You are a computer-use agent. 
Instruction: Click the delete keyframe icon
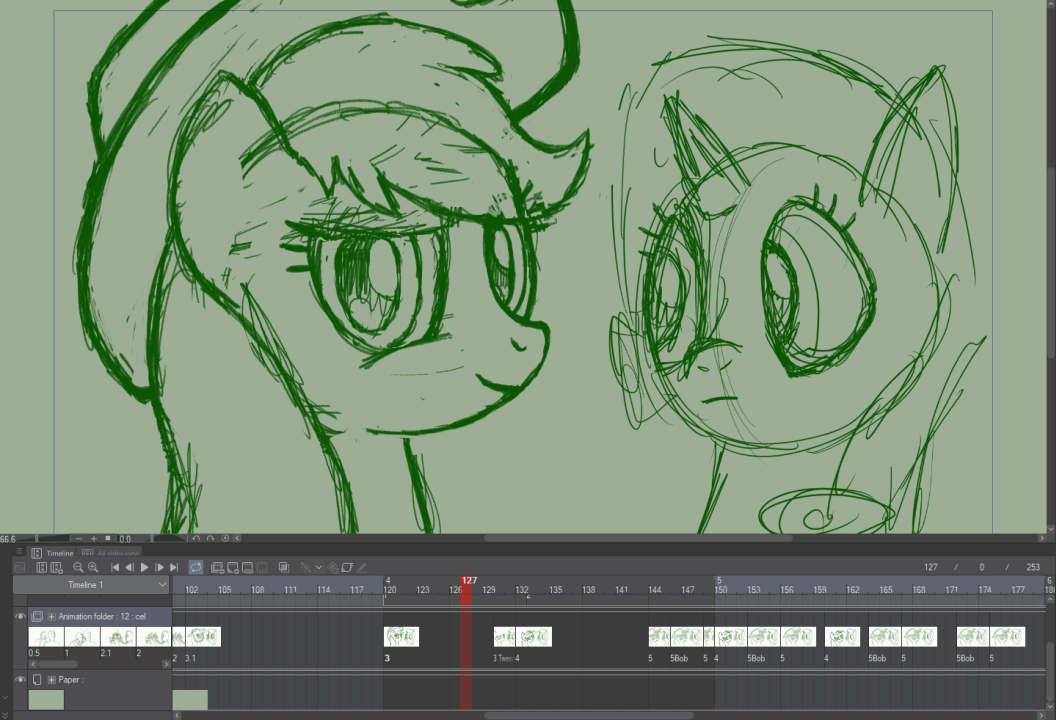click(333, 568)
